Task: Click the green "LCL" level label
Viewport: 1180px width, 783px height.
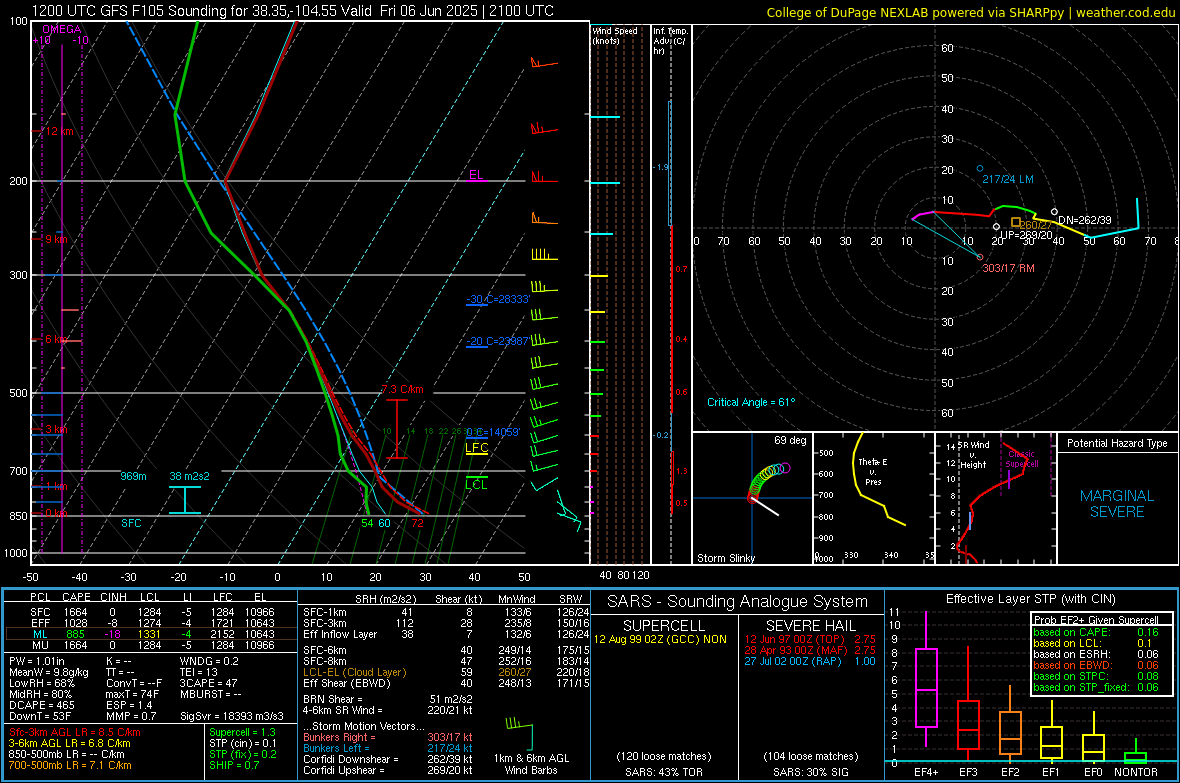Action: tap(476, 485)
